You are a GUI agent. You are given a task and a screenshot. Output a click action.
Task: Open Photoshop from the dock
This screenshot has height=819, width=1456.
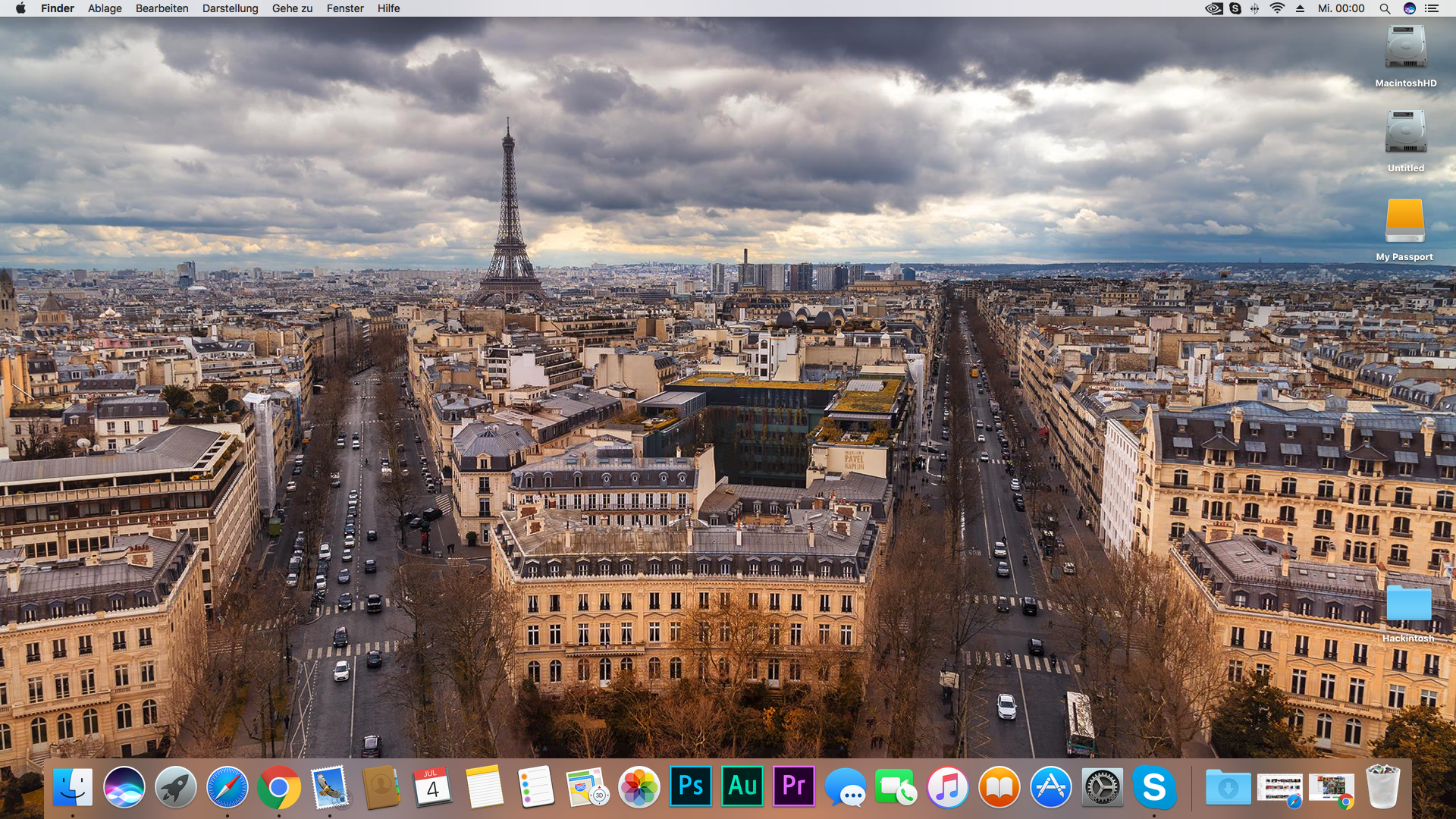691,786
